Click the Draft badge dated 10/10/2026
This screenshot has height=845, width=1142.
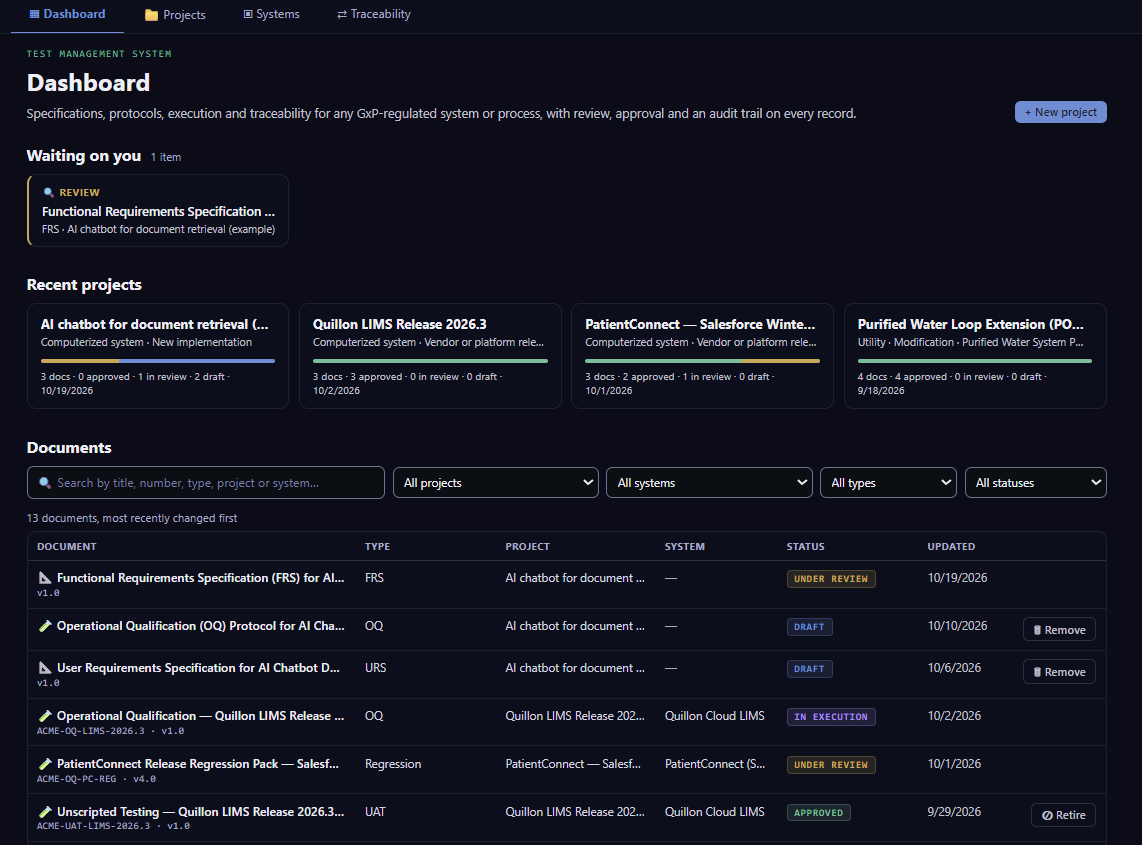[x=809, y=627]
